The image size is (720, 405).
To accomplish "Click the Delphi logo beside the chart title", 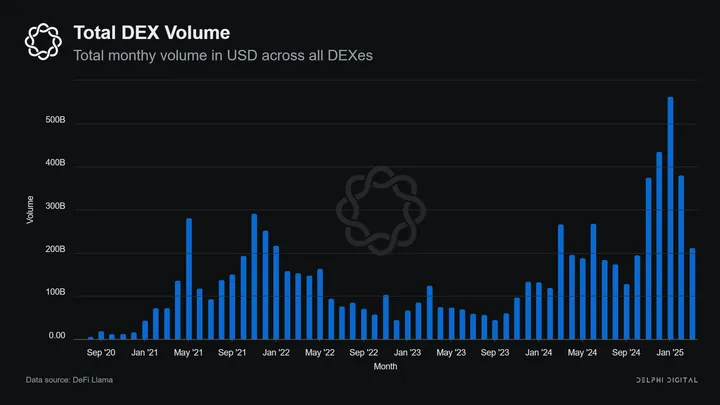I will pyautogui.click(x=43, y=40).
